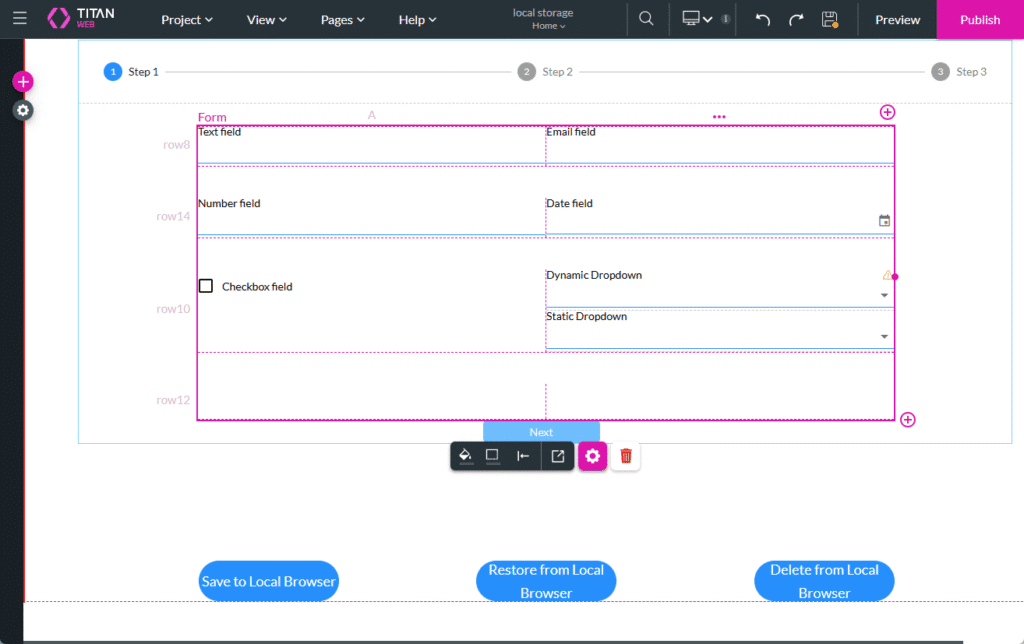Delete element with red trash icon
The width and height of the screenshot is (1024, 644).
click(x=626, y=456)
